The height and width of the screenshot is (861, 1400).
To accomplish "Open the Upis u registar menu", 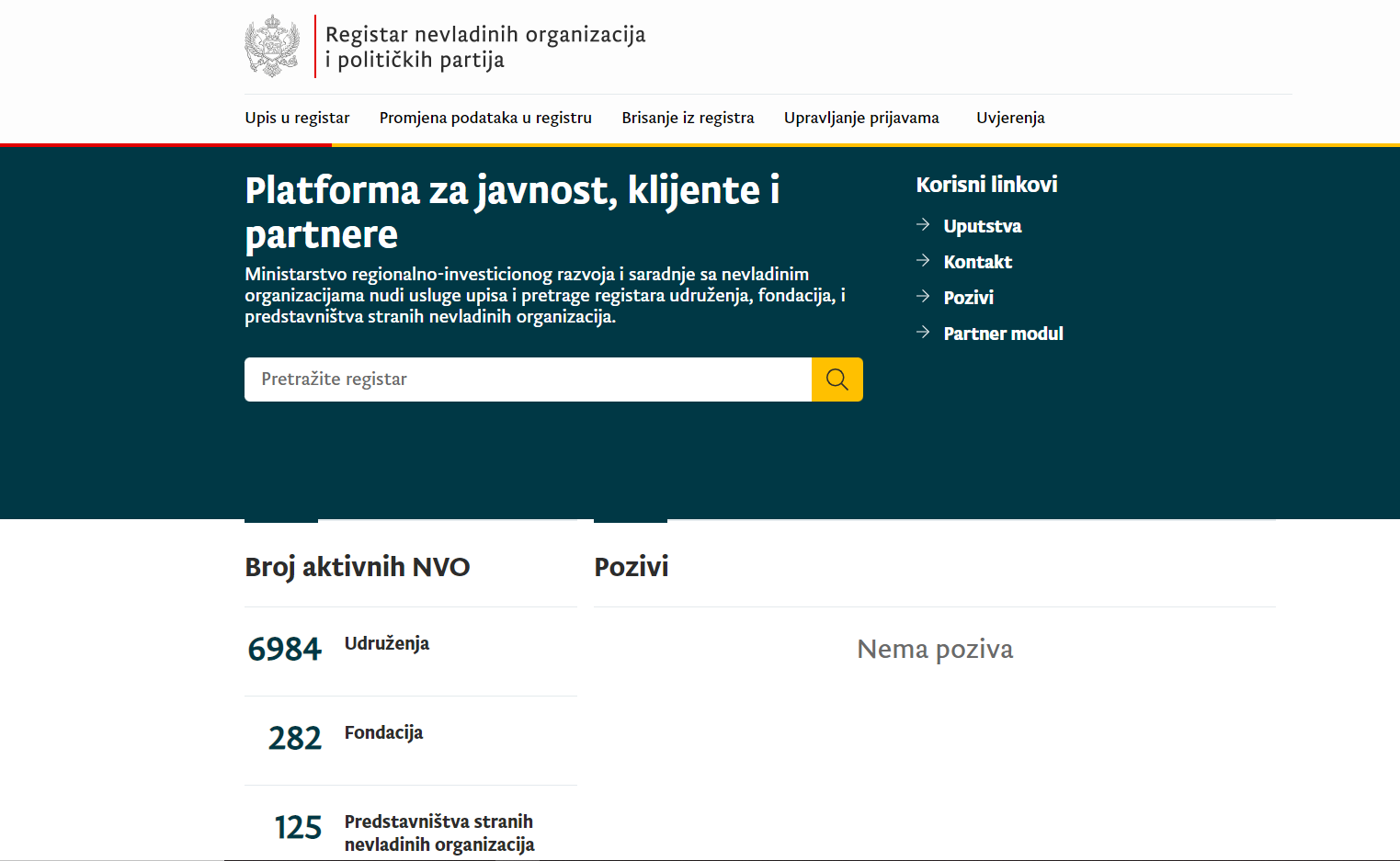I will click(x=297, y=118).
